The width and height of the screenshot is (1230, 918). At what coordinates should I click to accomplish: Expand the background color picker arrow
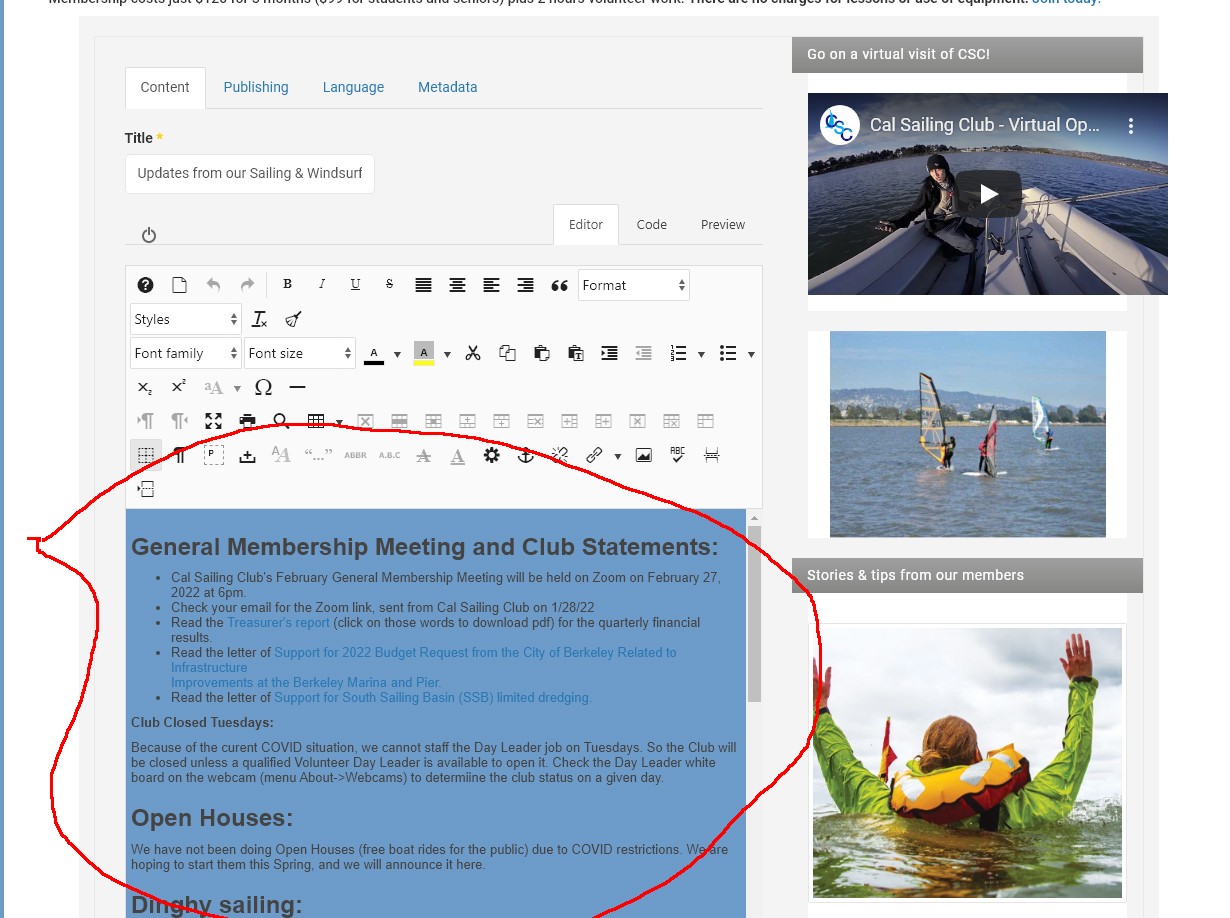447,354
